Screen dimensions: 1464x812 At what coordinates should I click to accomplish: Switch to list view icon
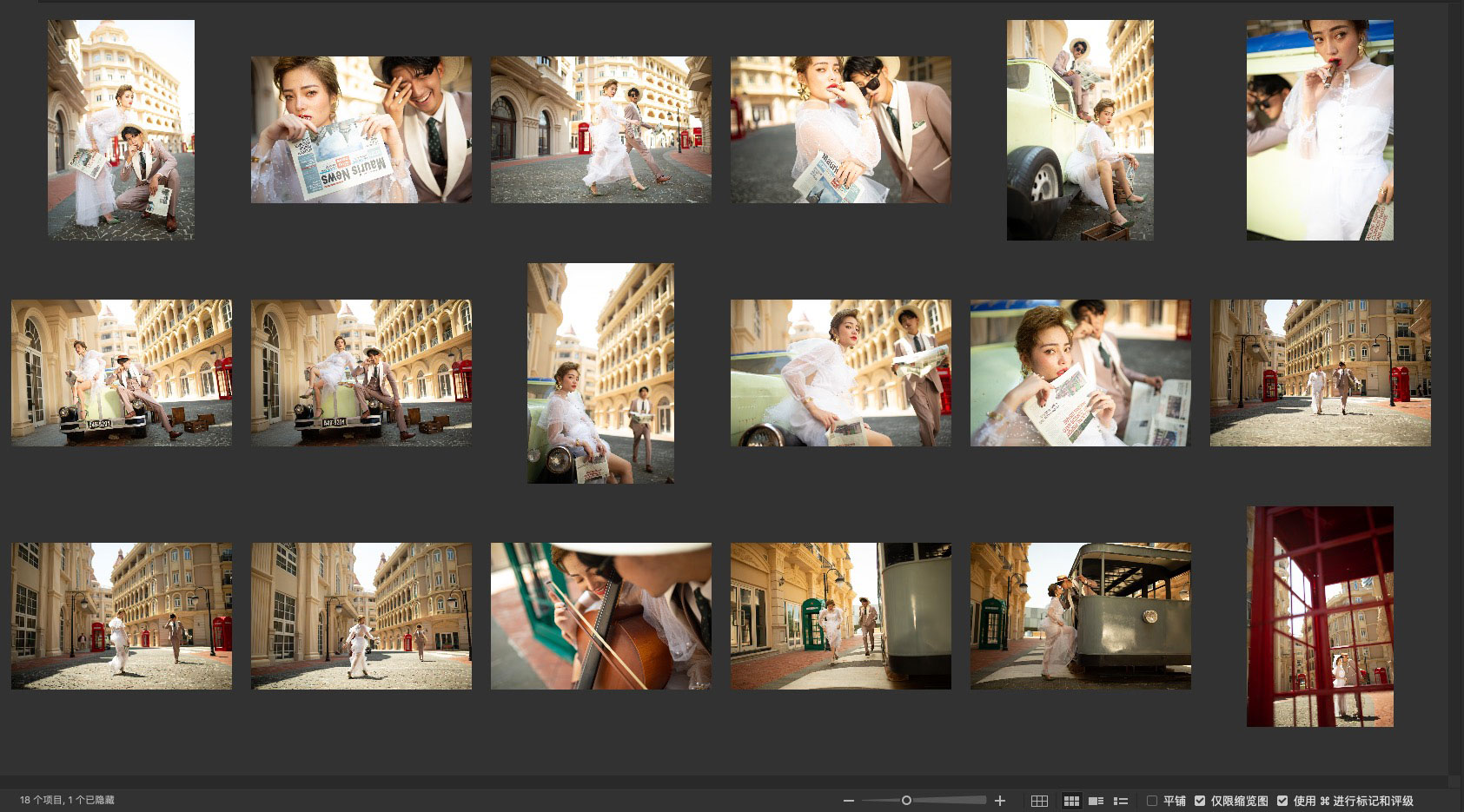click(1121, 801)
